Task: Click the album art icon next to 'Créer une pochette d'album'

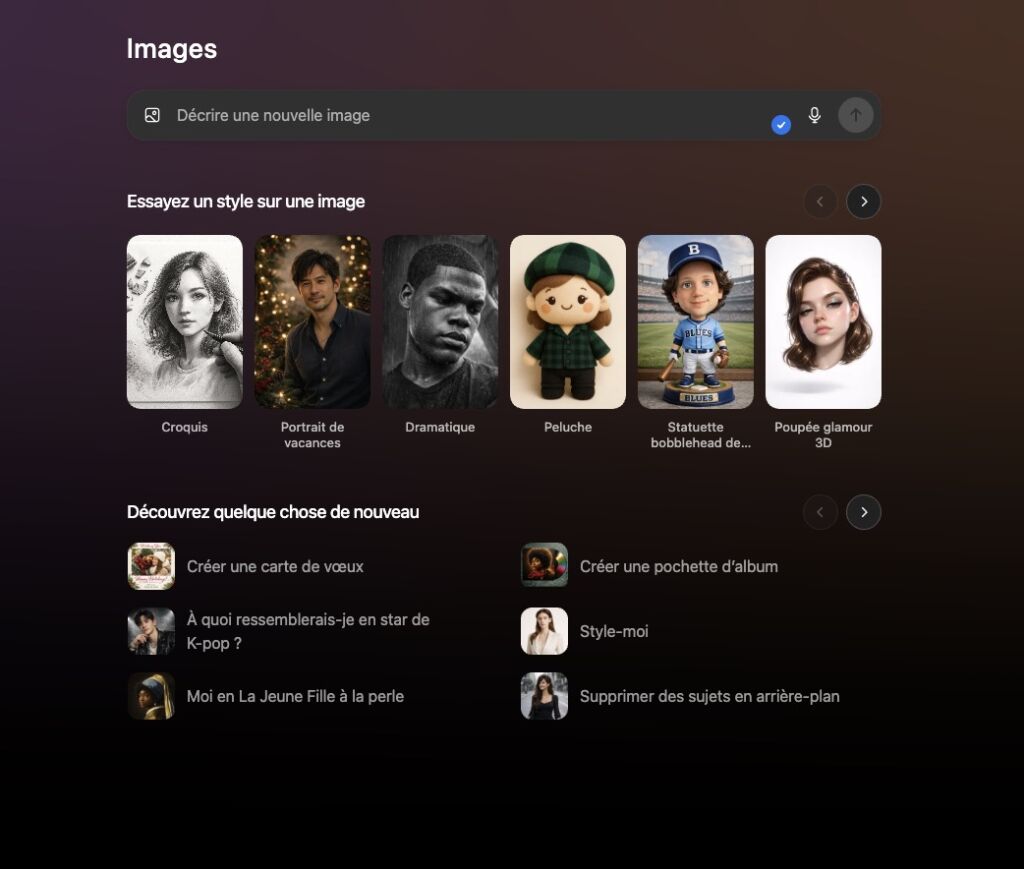Action: [544, 564]
